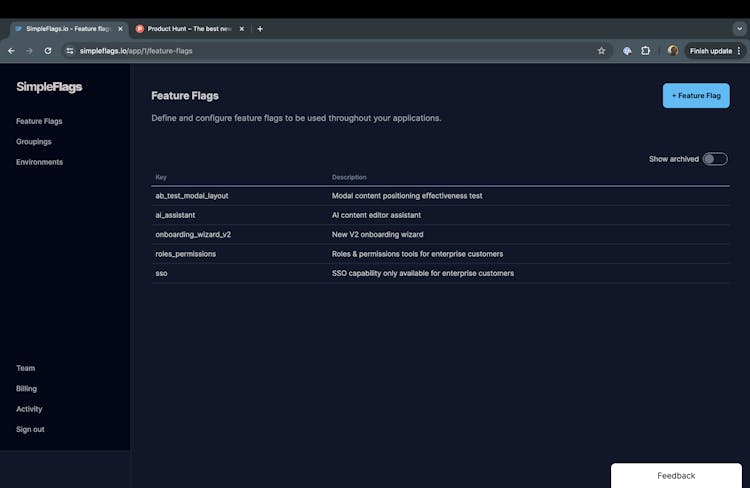Open a new tab with the plus icon
The width and height of the screenshot is (750, 488).
pos(260,29)
